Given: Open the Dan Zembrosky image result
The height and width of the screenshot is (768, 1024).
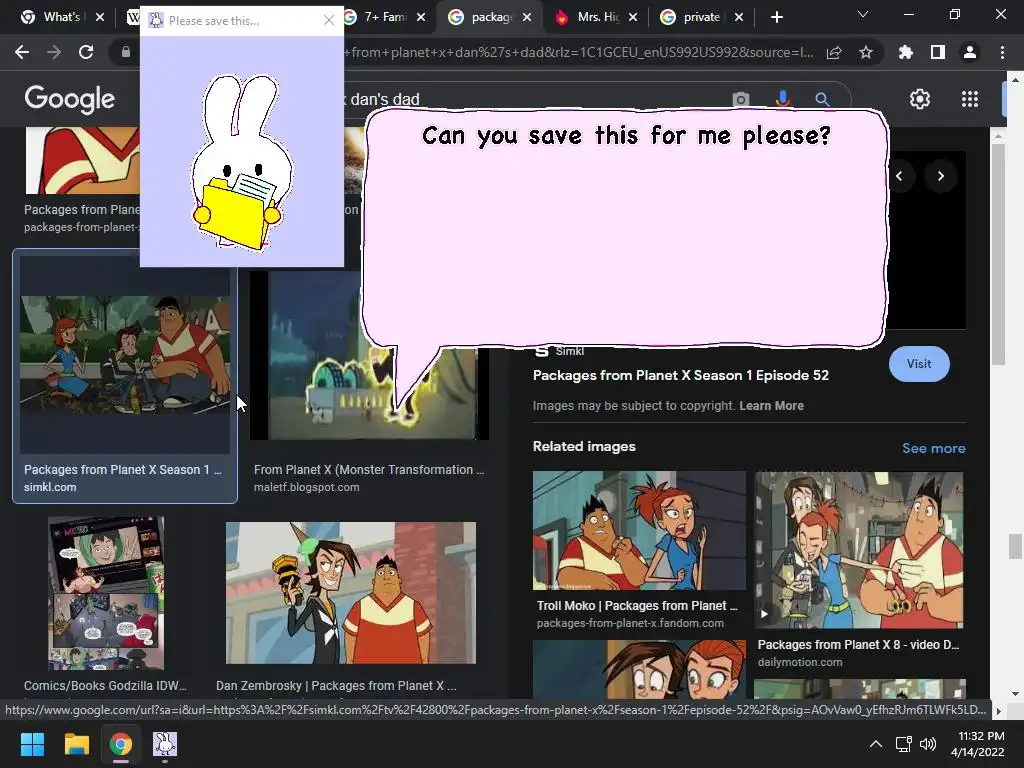Looking at the screenshot, I should click(351, 593).
